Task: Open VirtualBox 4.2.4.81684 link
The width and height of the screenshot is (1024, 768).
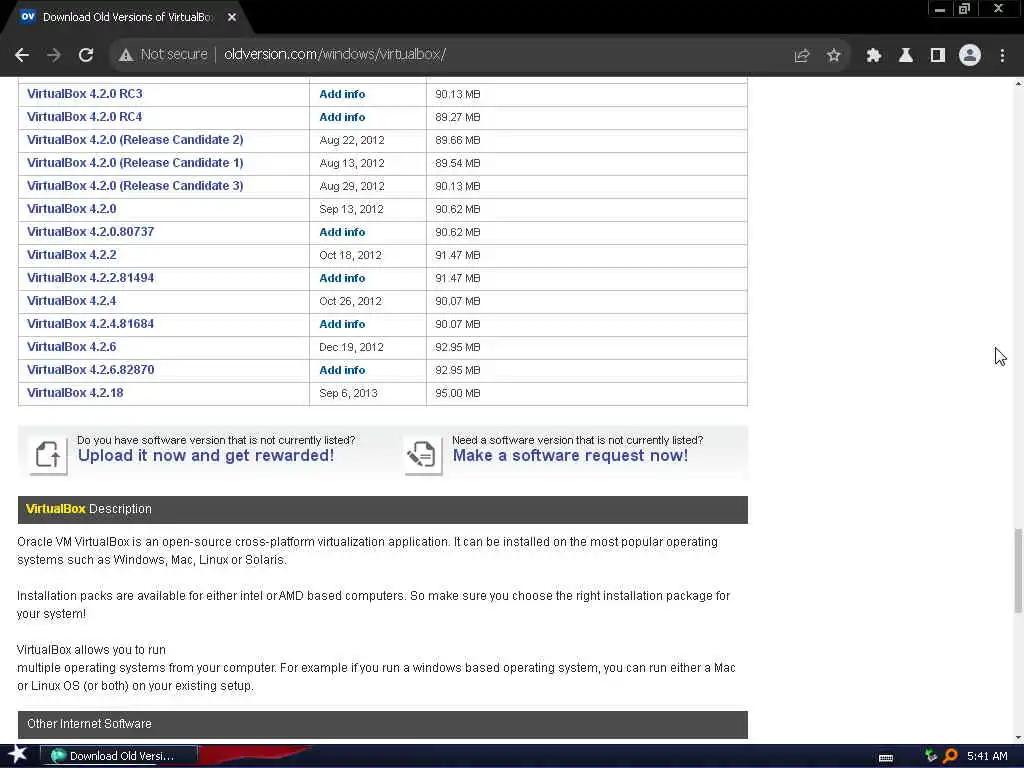Action: coord(91,323)
